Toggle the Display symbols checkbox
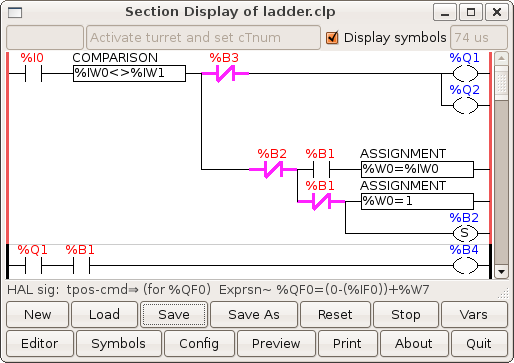 point(332,37)
